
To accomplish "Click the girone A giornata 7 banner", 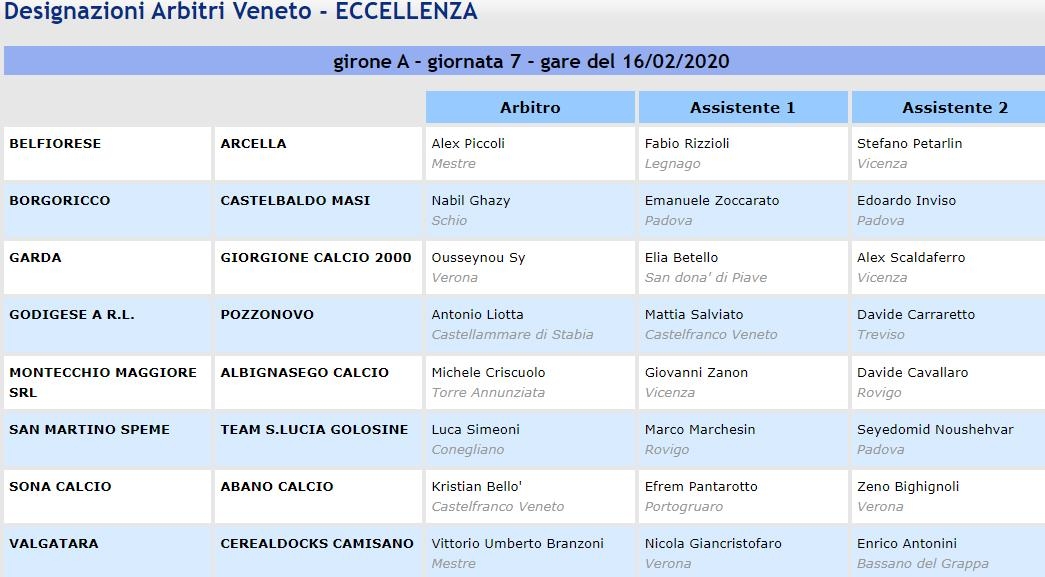I will click(524, 61).
